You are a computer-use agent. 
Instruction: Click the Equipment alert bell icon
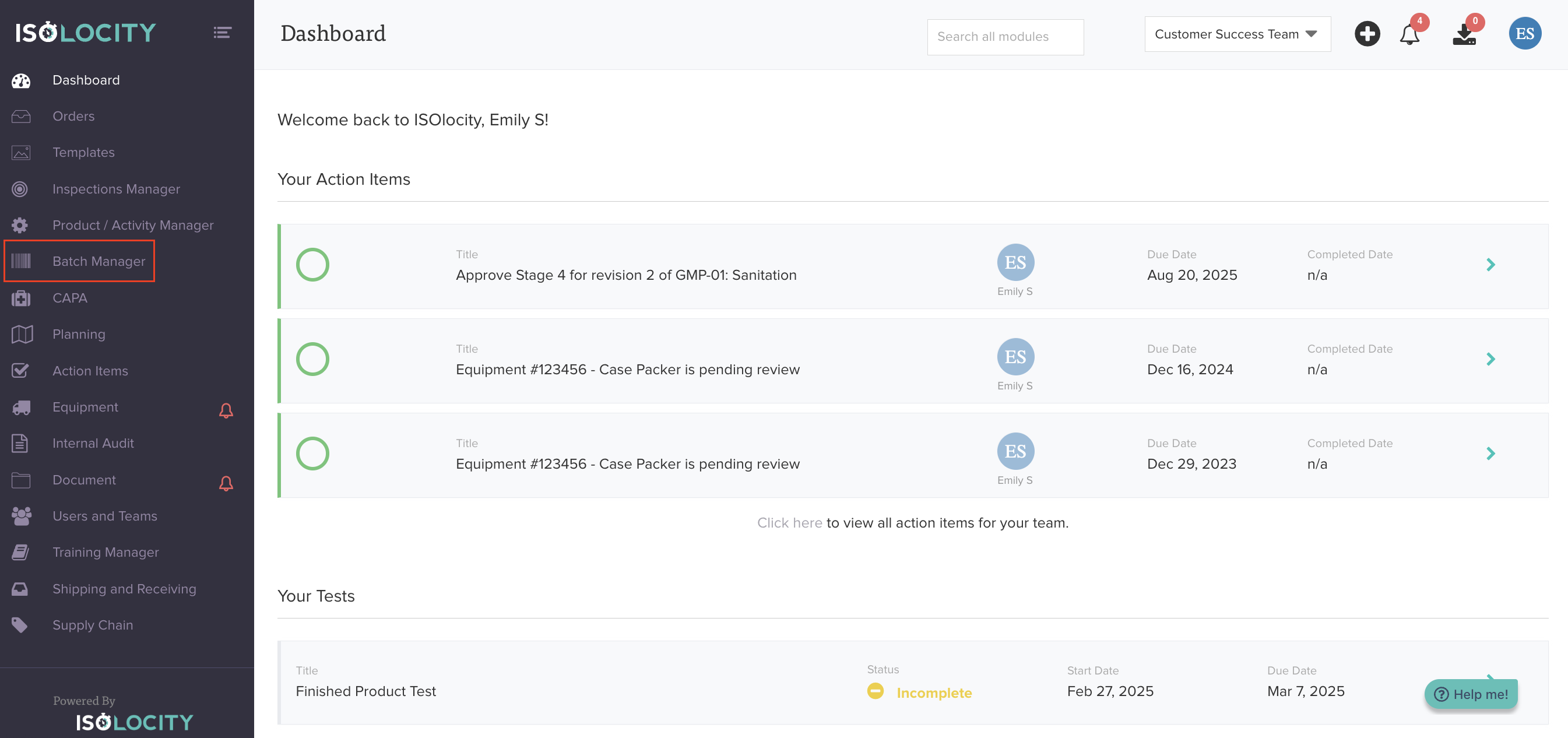pyautogui.click(x=226, y=410)
